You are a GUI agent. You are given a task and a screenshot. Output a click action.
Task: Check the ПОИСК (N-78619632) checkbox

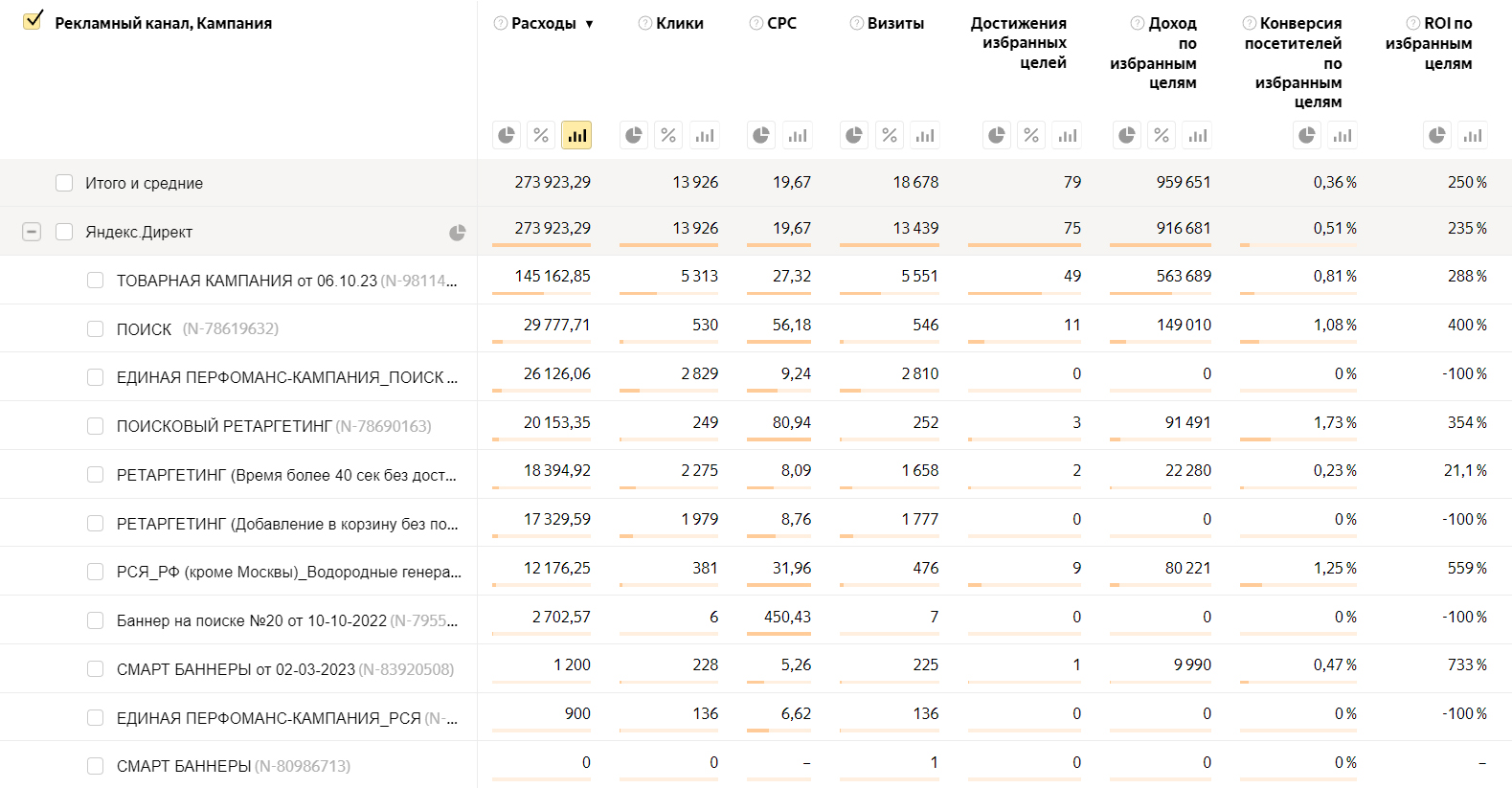click(x=95, y=328)
